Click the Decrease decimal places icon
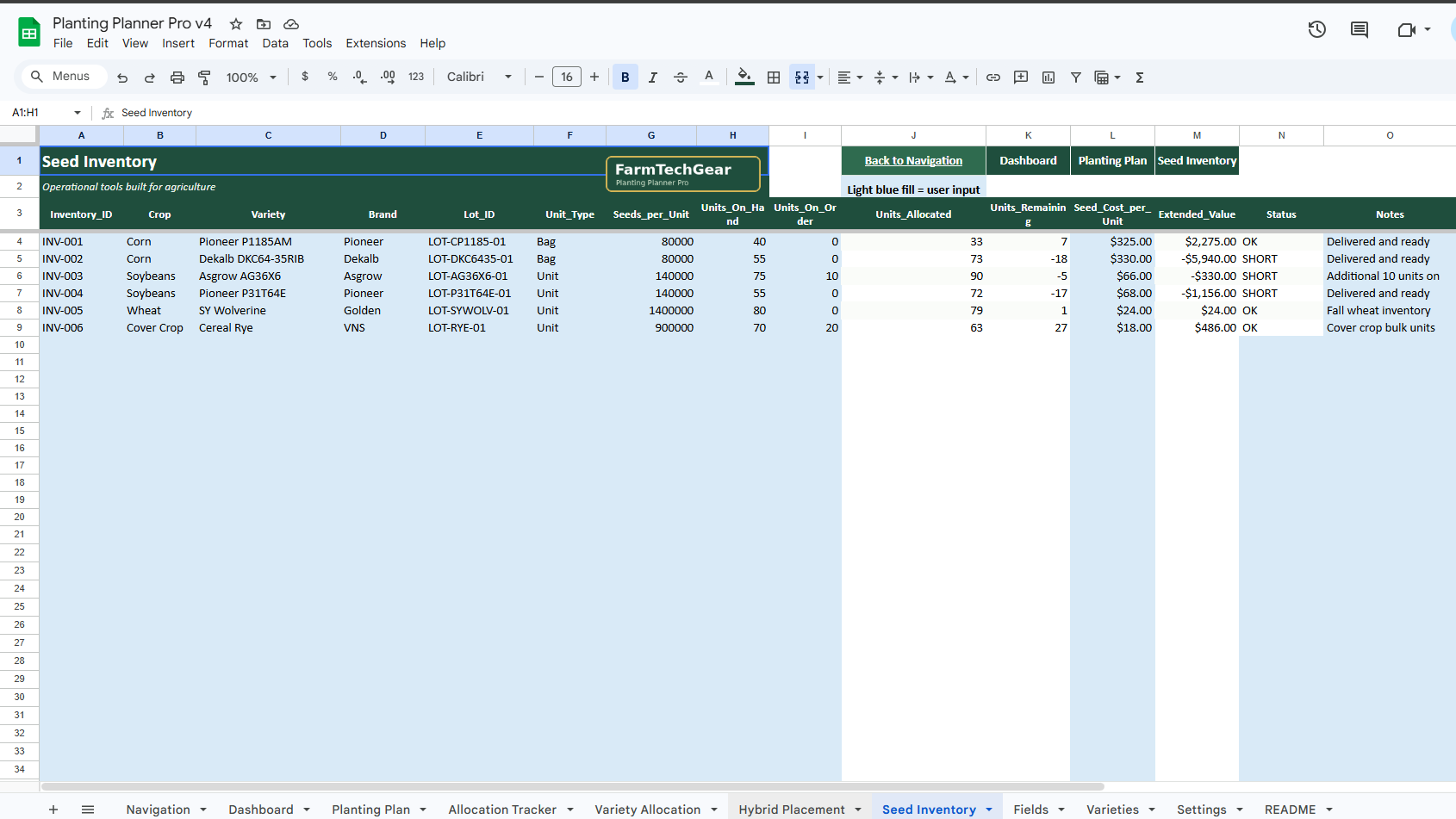This screenshot has width=1456, height=819. (x=359, y=77)
